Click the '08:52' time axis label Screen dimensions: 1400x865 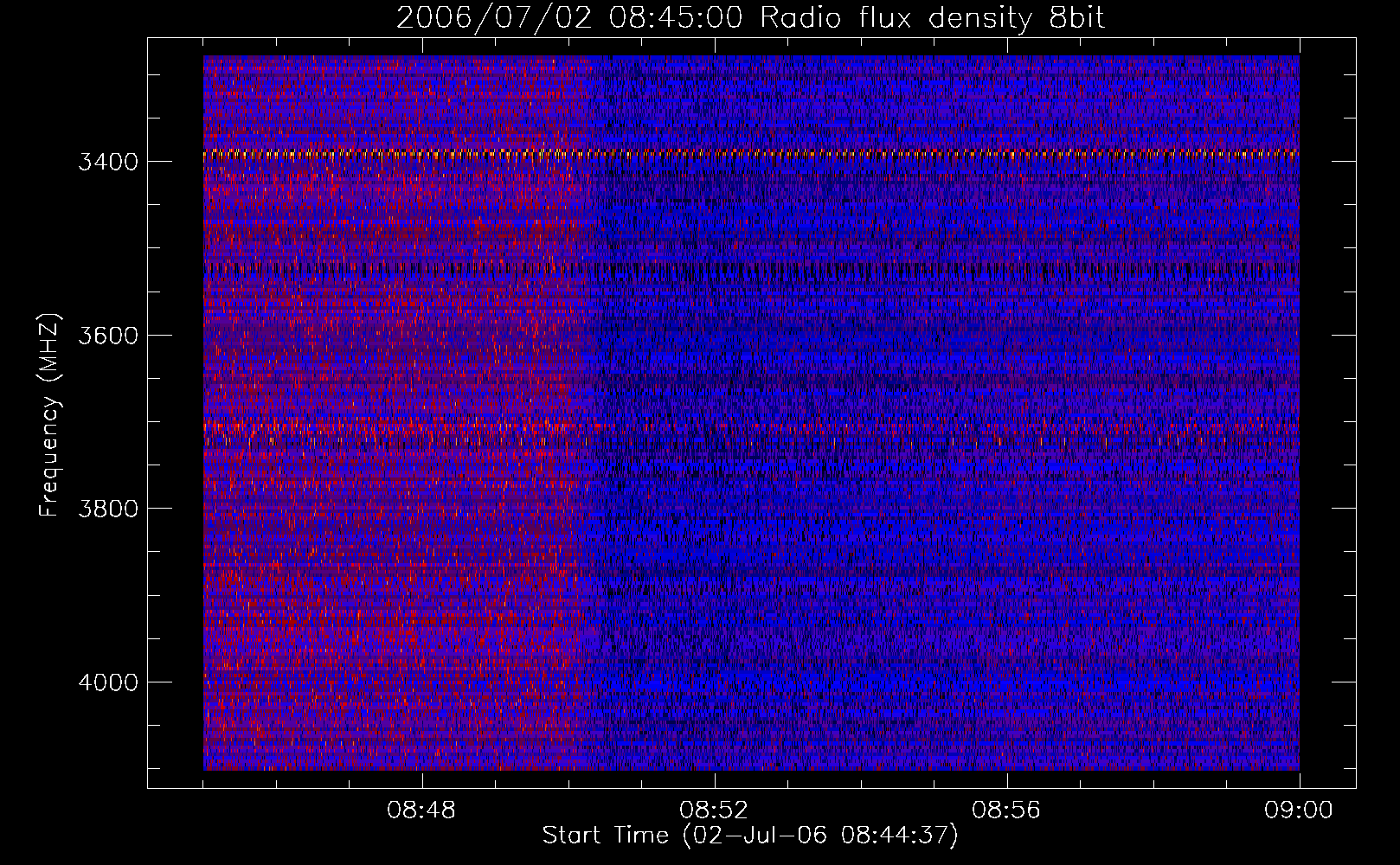pyautogui.click(x=714, y=811)
